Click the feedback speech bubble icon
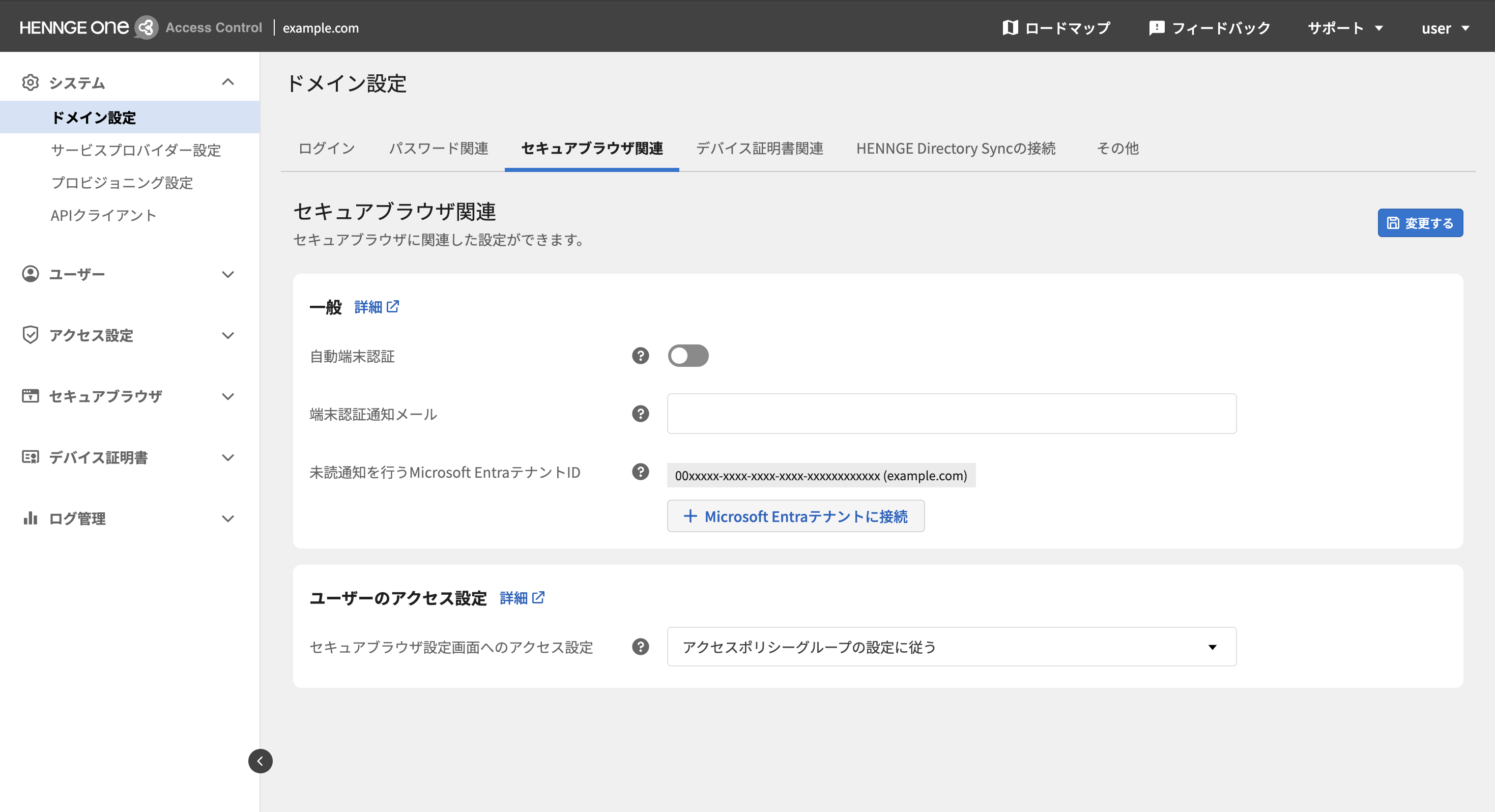This screenshot has width=1495, height=812. tap(1157, 27)
